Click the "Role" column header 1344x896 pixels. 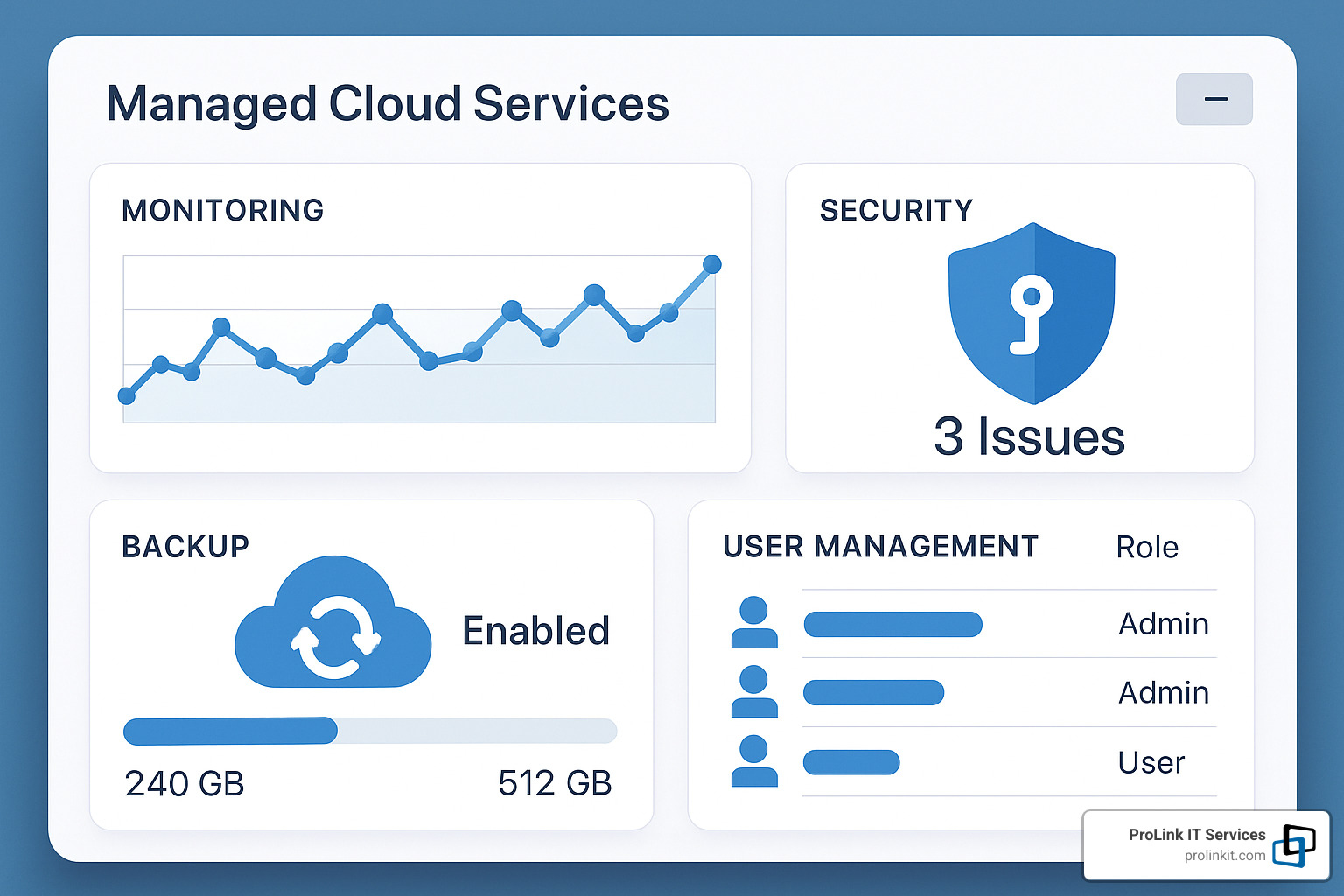pyautogui.click(x=1147, y=548)
